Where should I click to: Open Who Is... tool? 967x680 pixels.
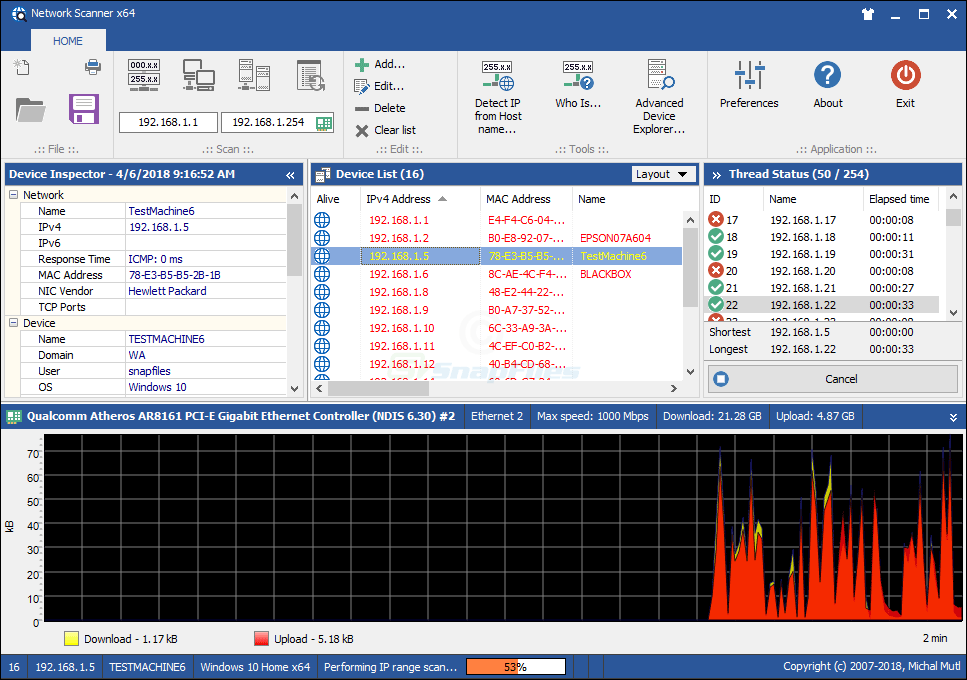coord(578,85)
